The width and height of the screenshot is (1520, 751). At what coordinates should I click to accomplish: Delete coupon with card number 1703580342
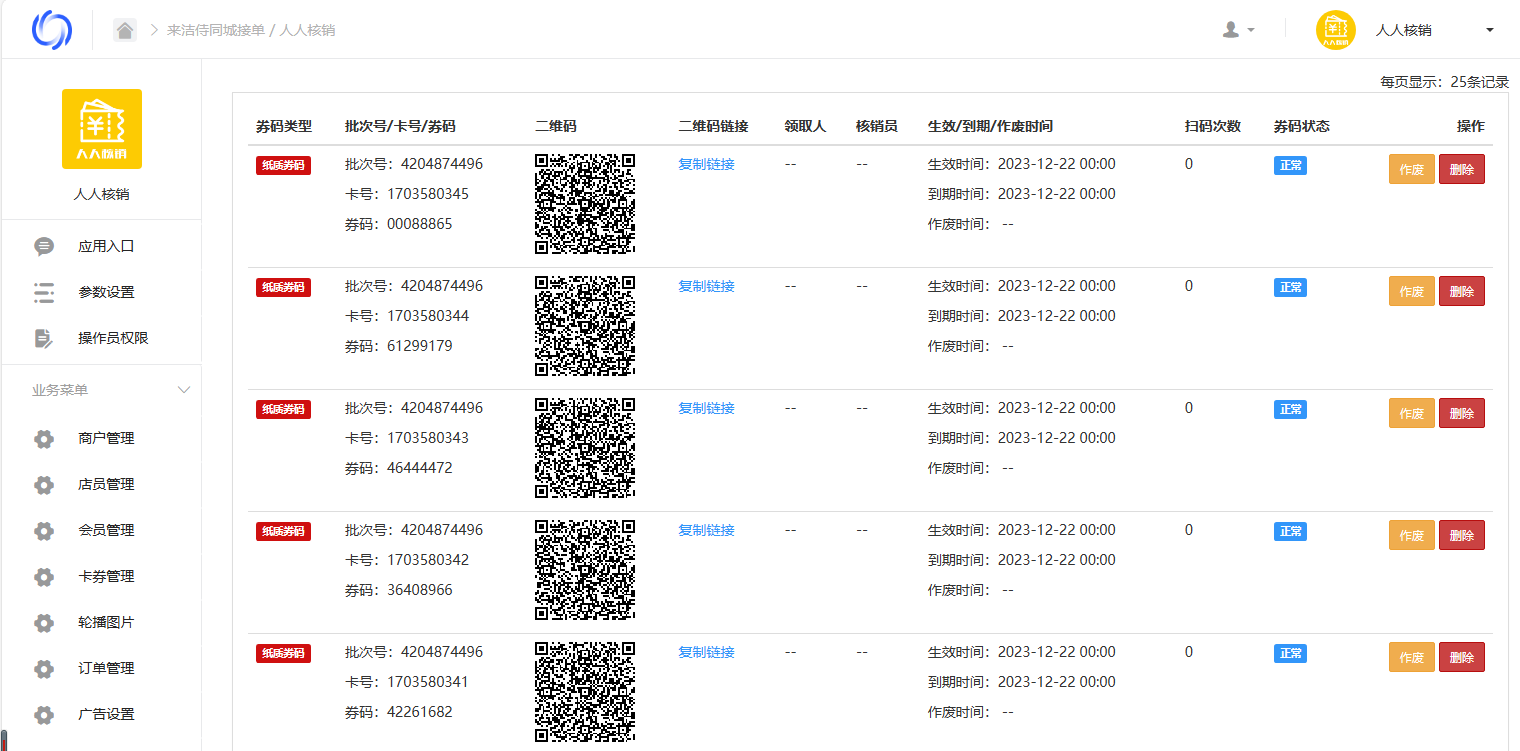click(x=1462, y=535)
